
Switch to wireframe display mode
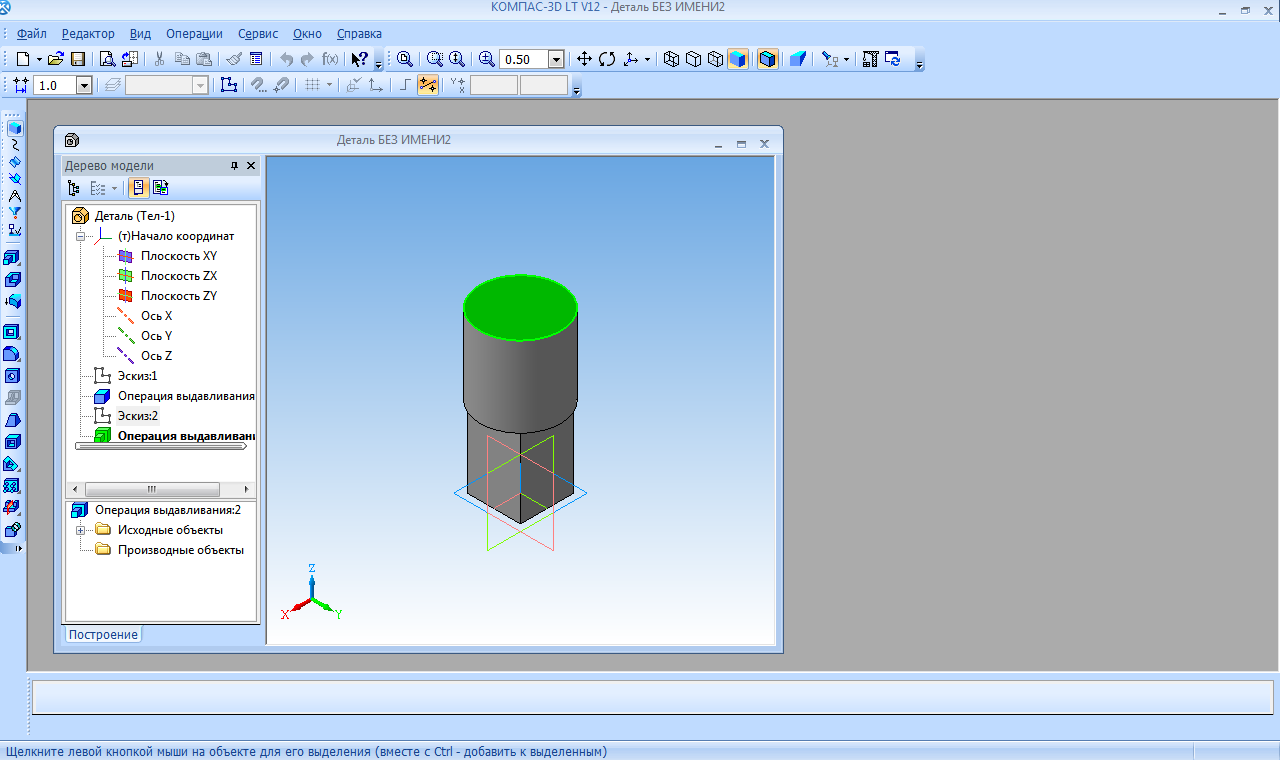[671, 59]
